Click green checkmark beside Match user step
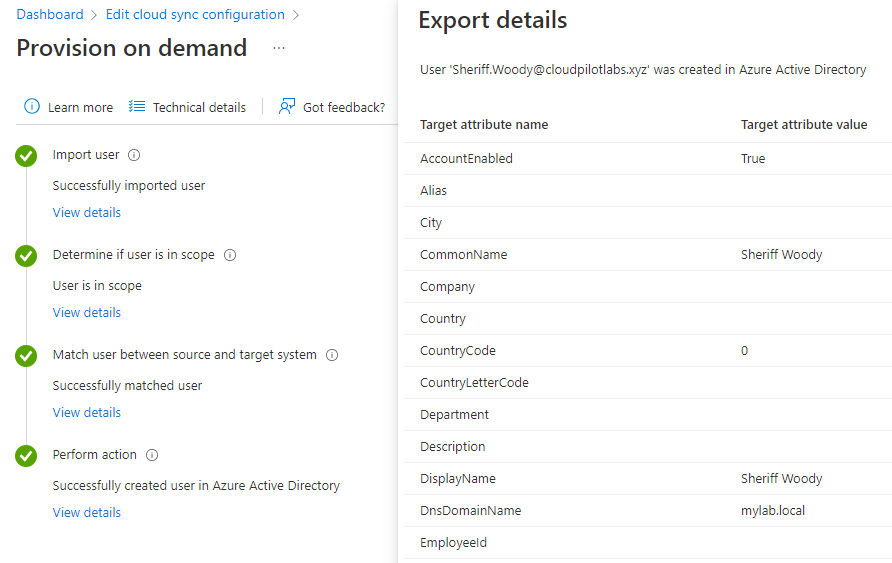The height and width of the screenshot is (563, 892). pyautogui.click(x=26, y=356)
